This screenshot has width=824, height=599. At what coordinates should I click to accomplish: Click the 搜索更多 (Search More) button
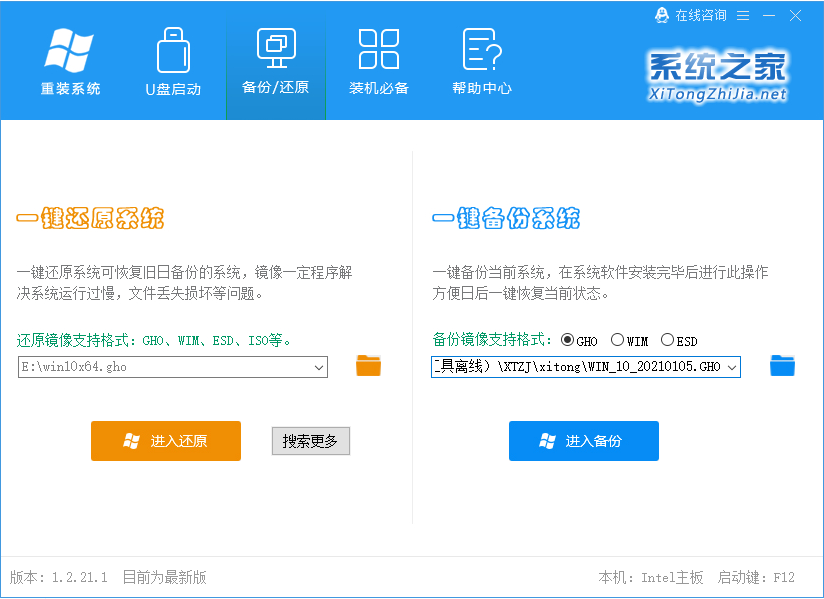[x=311, y=441]
